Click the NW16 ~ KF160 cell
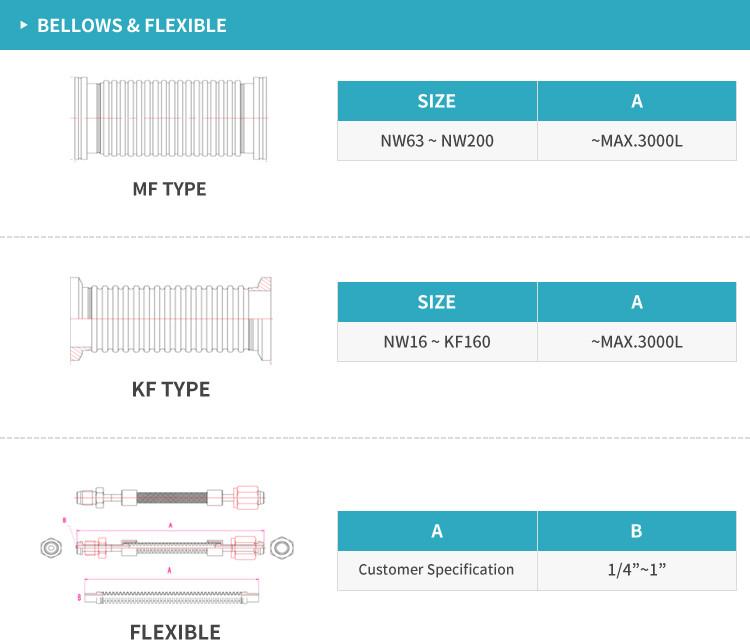The image size is (750, 641). pos(437,342)
